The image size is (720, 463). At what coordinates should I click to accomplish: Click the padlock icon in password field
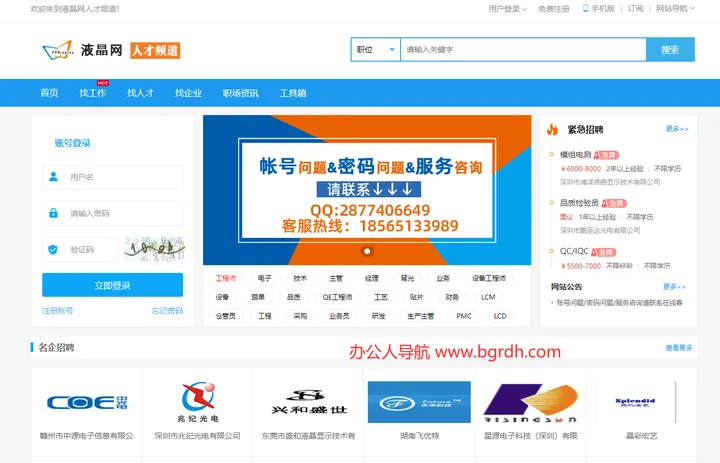click(53, 213)
